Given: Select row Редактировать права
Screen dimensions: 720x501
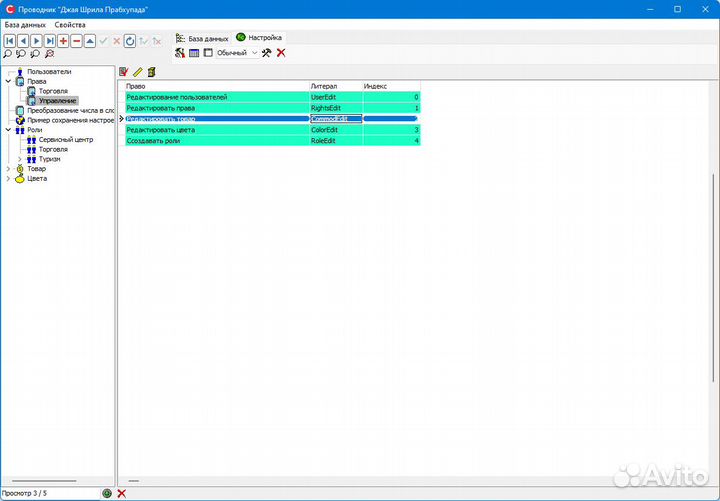Looking at the screenshot, I should [x=273, y=108].
